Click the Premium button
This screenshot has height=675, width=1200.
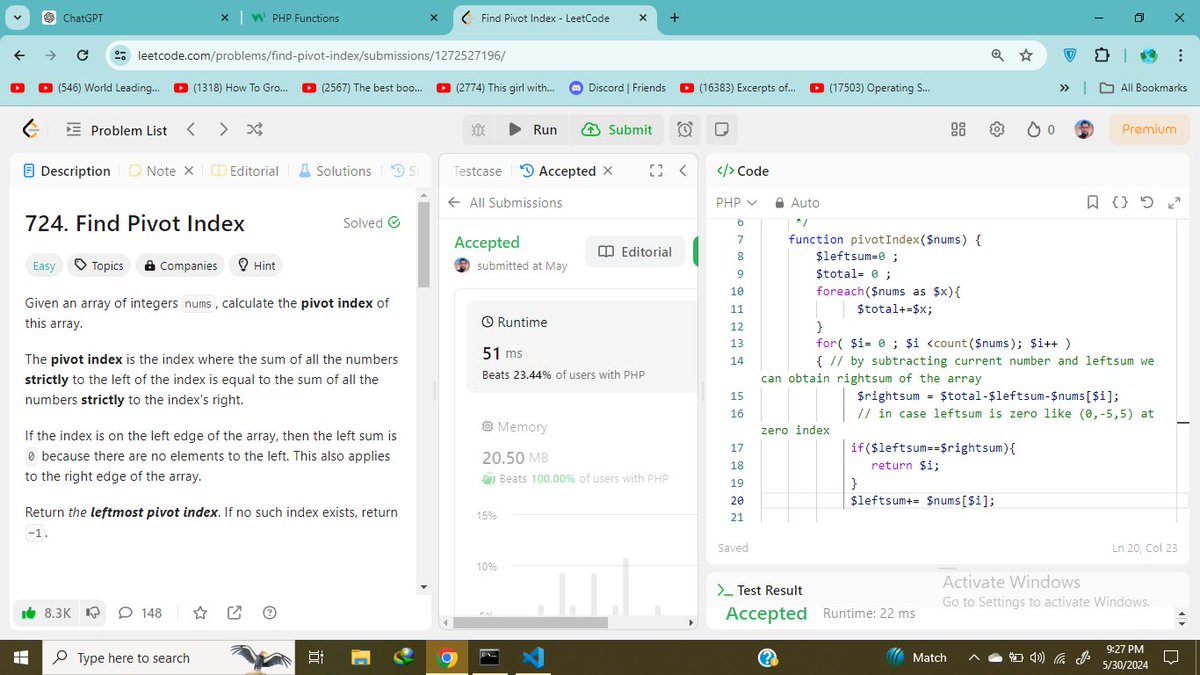pos(1149,129)
